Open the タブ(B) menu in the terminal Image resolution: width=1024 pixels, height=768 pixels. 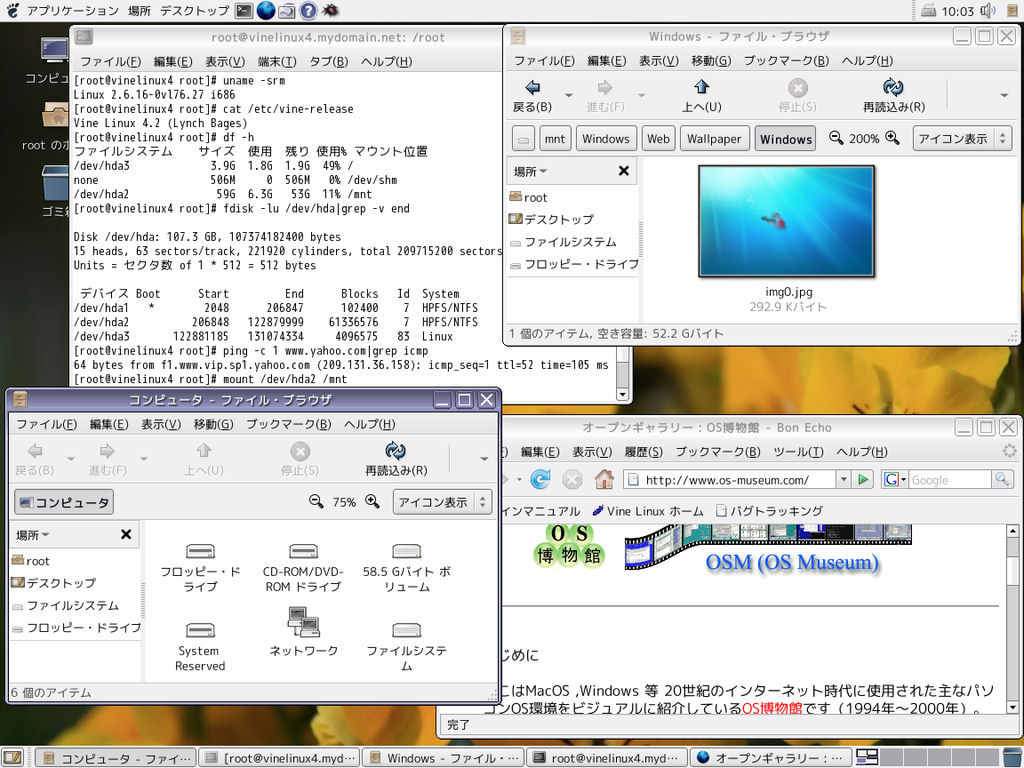click(328, 61)
